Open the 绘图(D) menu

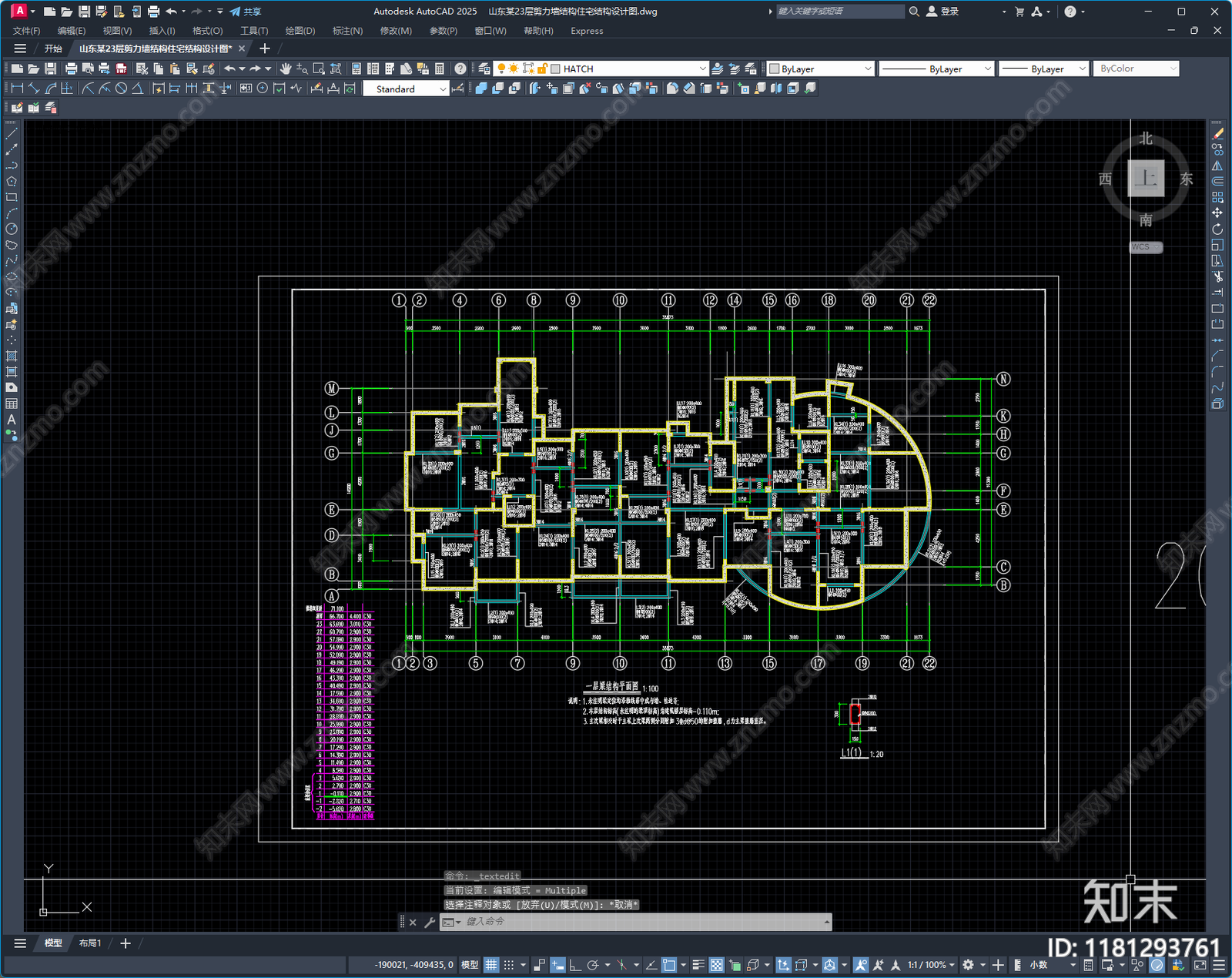click(x=300, y=31)
